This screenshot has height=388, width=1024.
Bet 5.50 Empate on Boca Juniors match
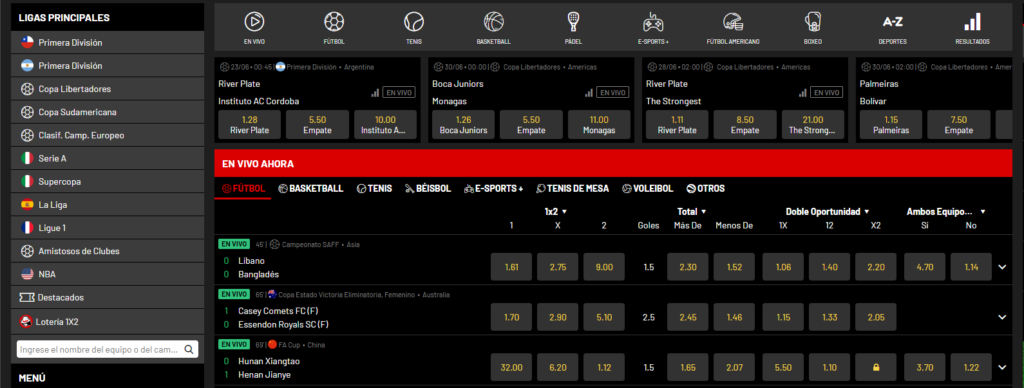point(531,125)
